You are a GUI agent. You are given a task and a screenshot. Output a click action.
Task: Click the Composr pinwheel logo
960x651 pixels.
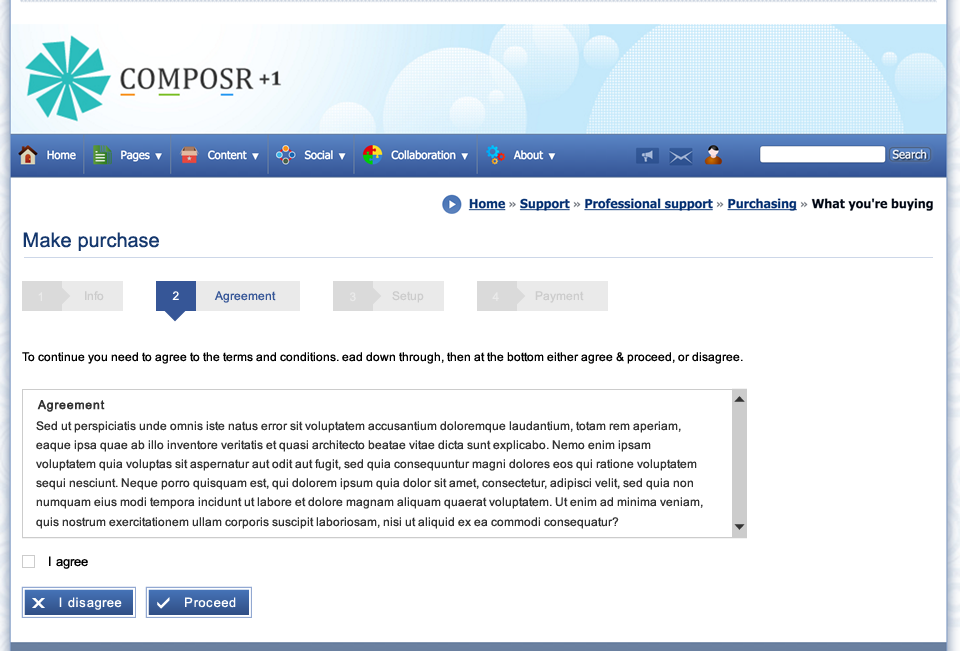[68, 78]
